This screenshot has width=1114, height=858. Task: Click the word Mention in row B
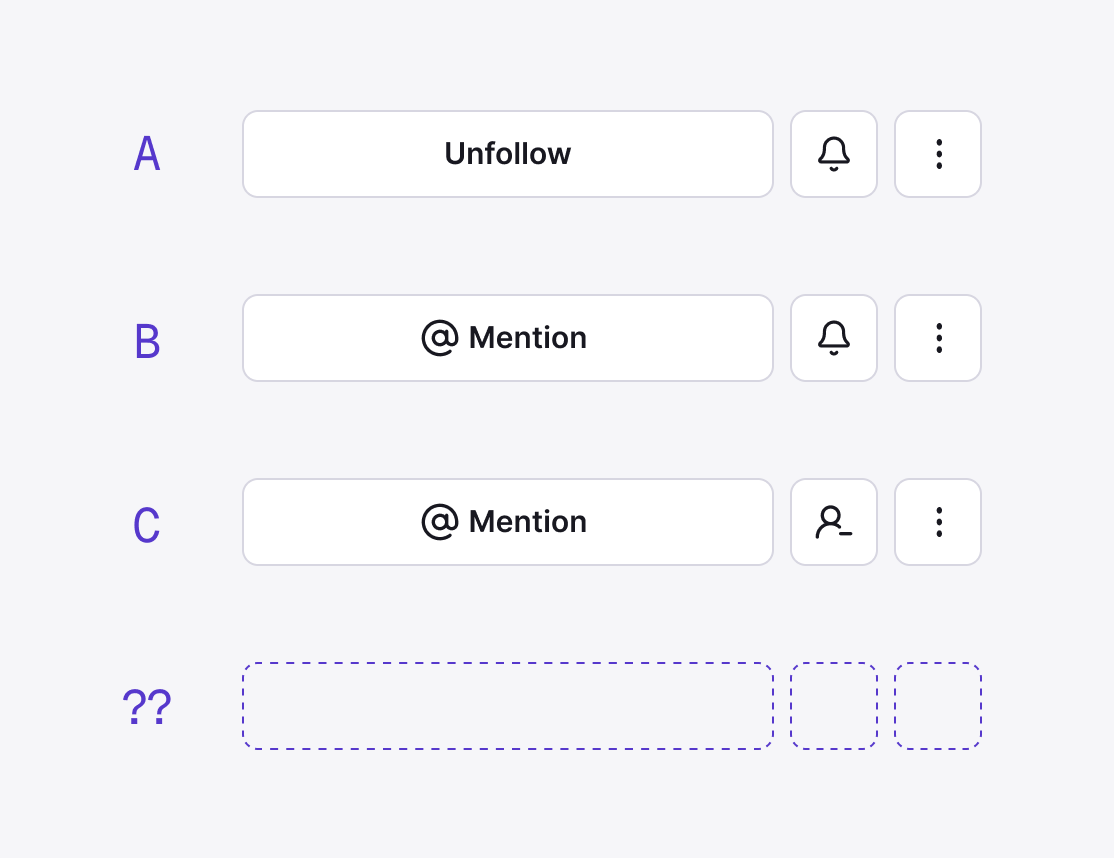click(528, 338)
